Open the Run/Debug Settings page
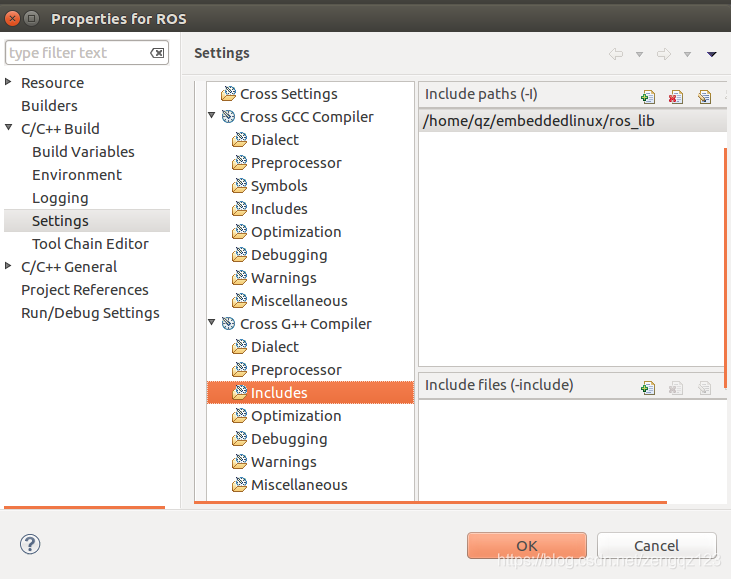 90,313
